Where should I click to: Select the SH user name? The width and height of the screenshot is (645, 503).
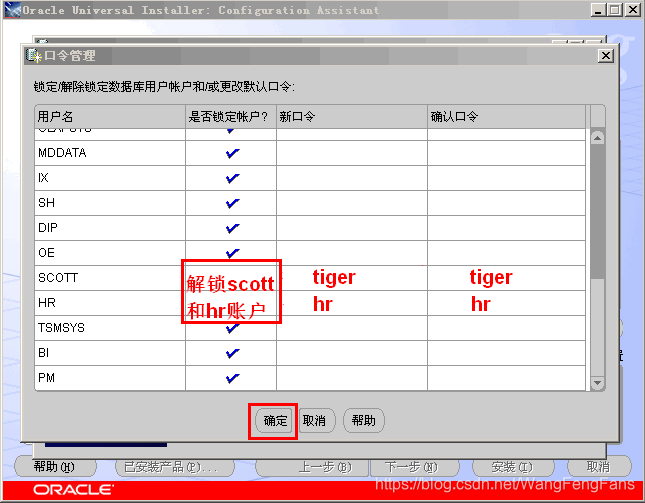[x=46, y=203]
